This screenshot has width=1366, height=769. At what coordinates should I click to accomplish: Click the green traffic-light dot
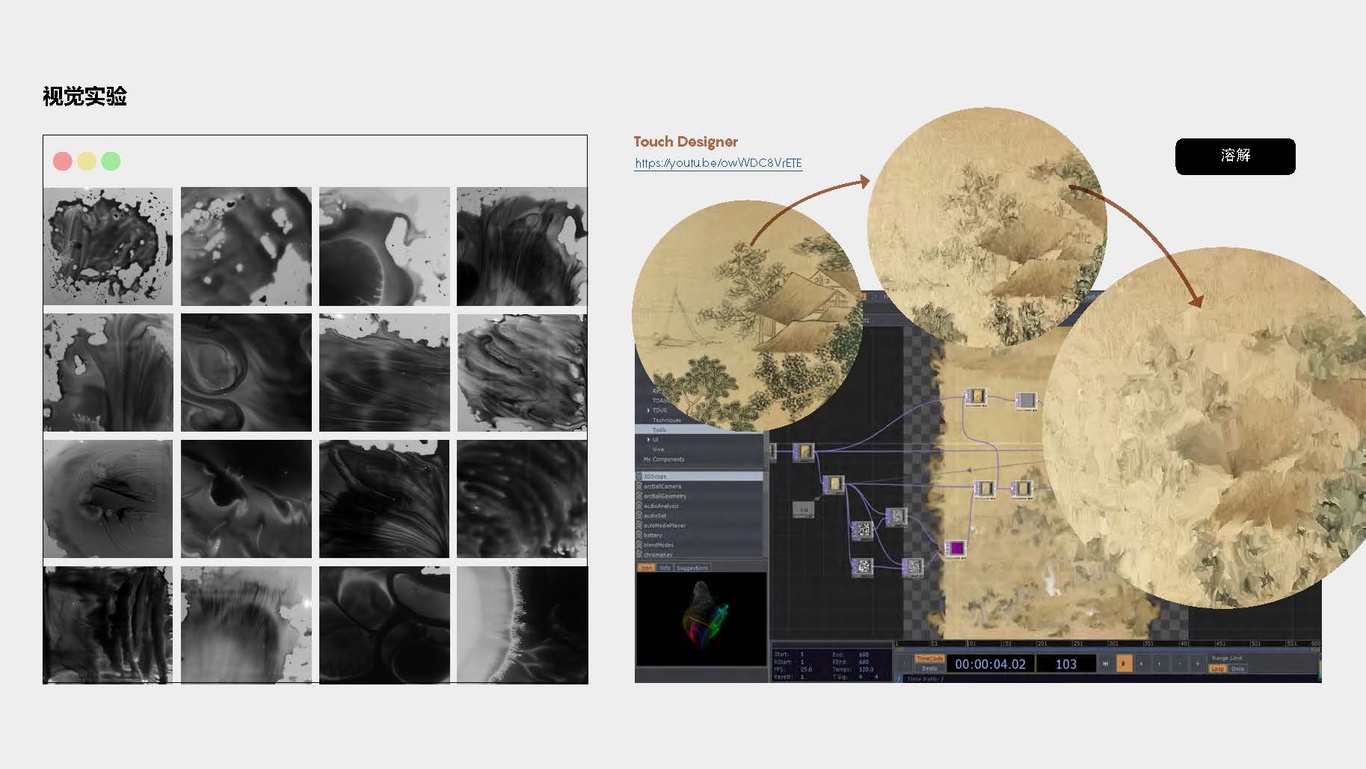tap(110, 161)
